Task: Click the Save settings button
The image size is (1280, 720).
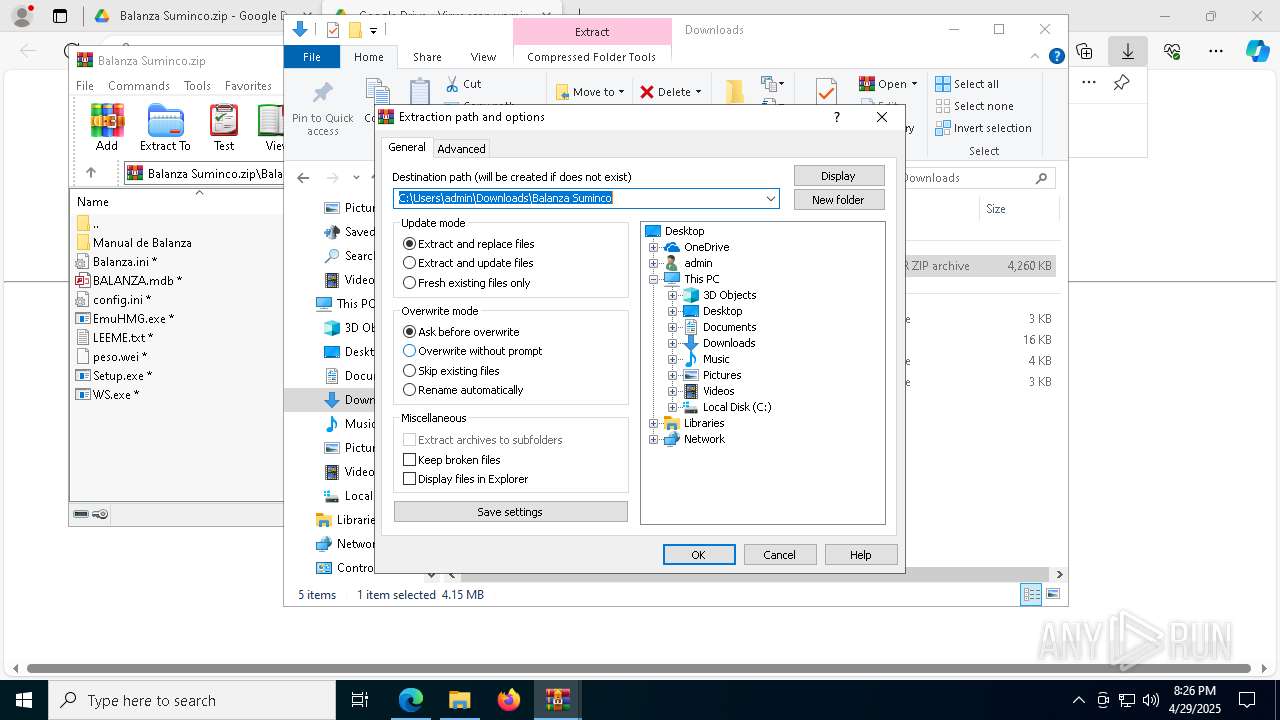Action: click(510, 512)
